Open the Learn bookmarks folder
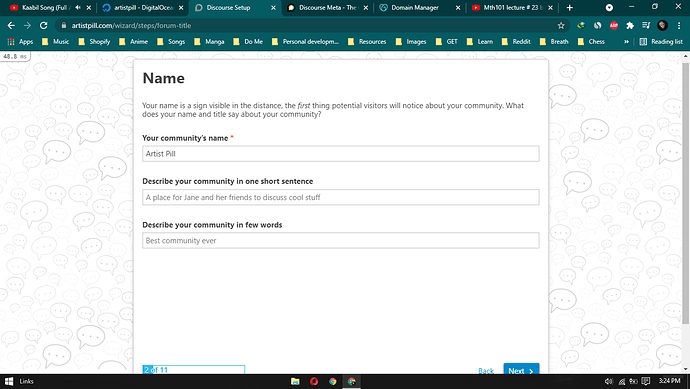690x389 pixels. (x=480, y=41)
